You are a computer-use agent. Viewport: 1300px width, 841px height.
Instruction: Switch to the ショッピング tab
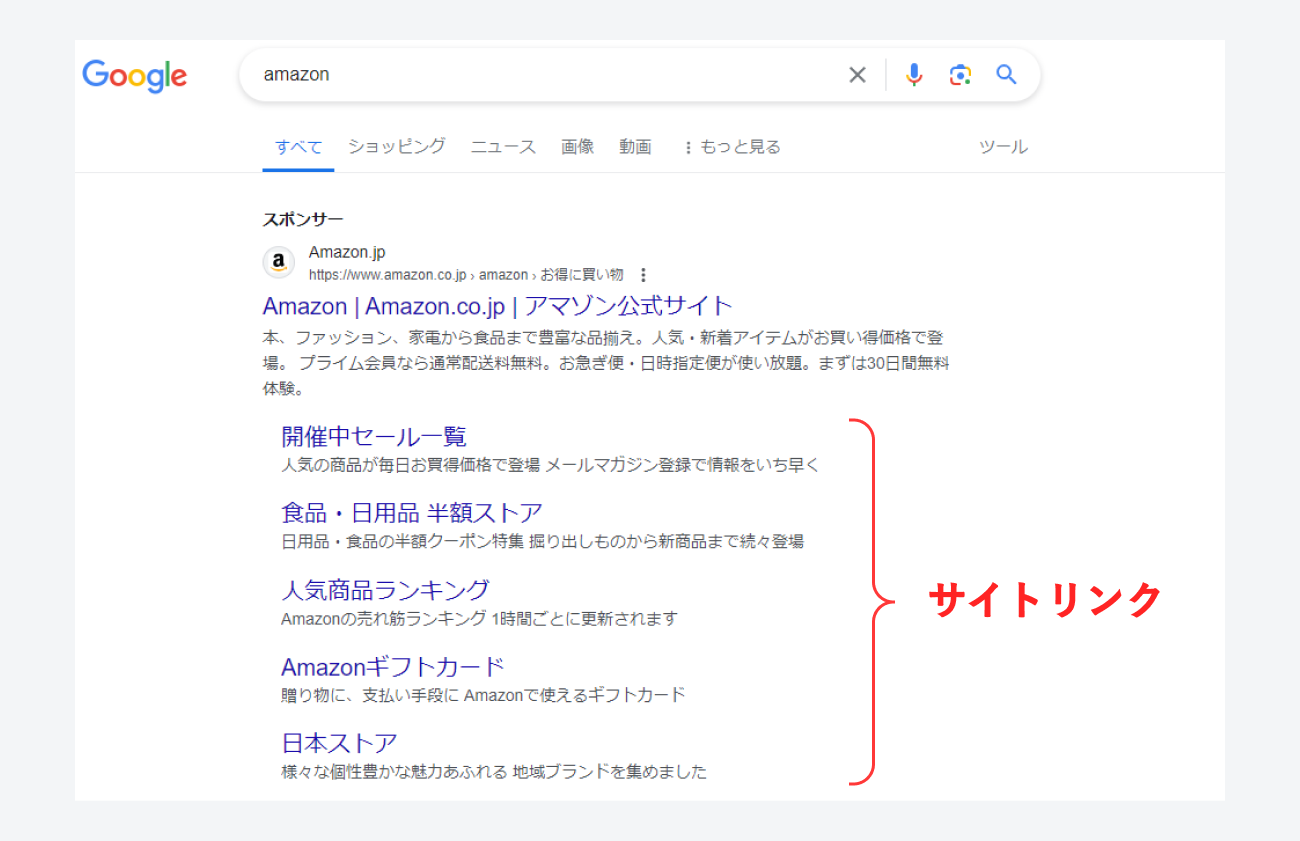tap(397, 147)
